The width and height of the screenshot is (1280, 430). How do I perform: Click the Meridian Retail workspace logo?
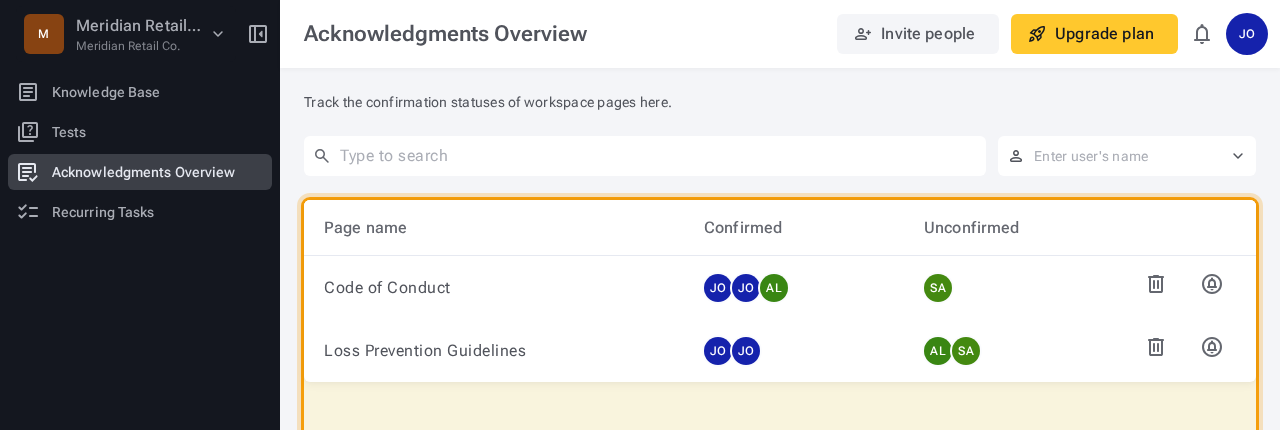(44, 34)
